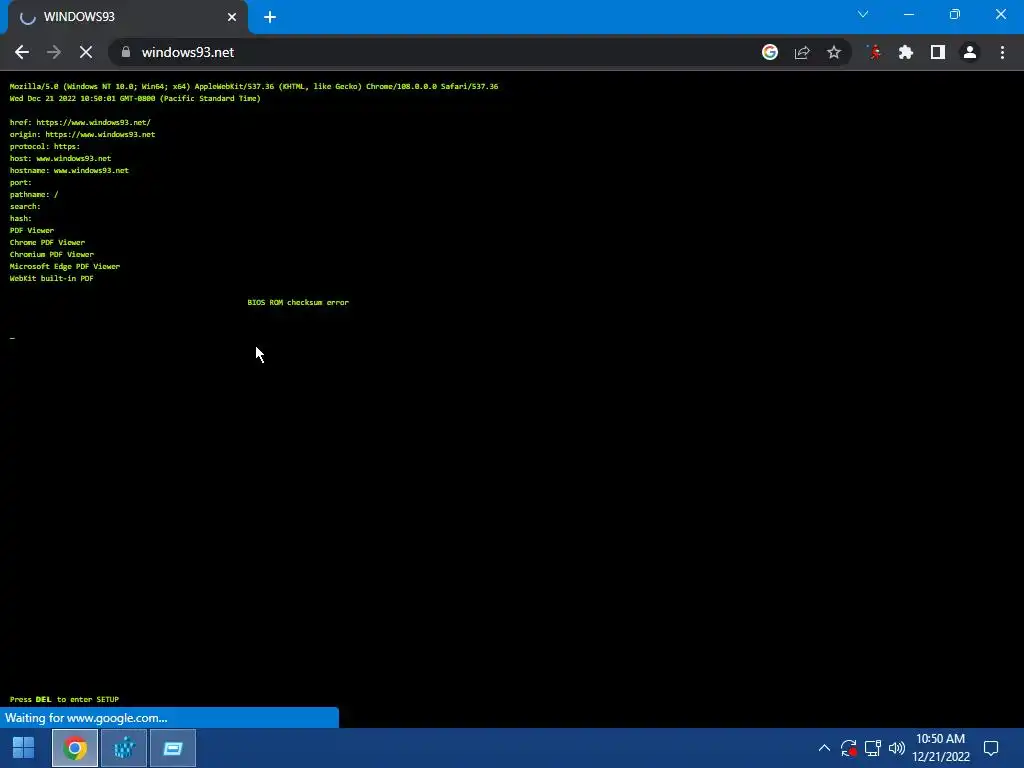Screen dimensions: 1024x768
Task: Click the 'Wed Dec 21 2022' timestamp line
Action: pyautogui.click(x=135, y=99)
